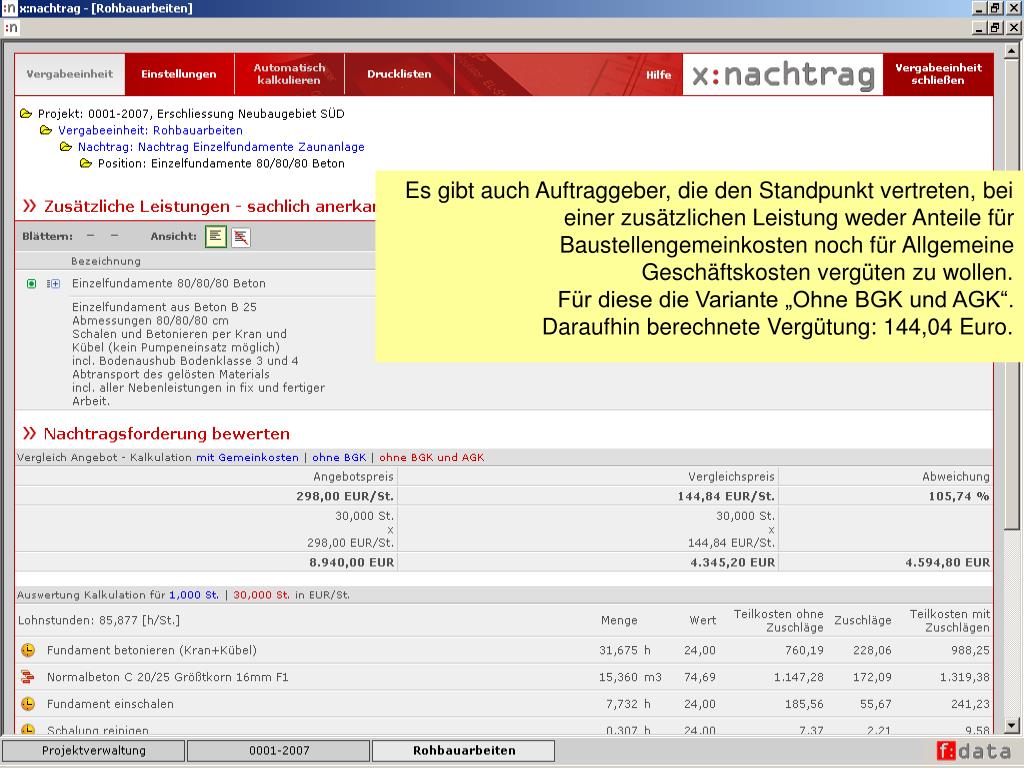
Task: Click the 1.319,38 value in Normalbeton row
Action: tap(965, 677)
